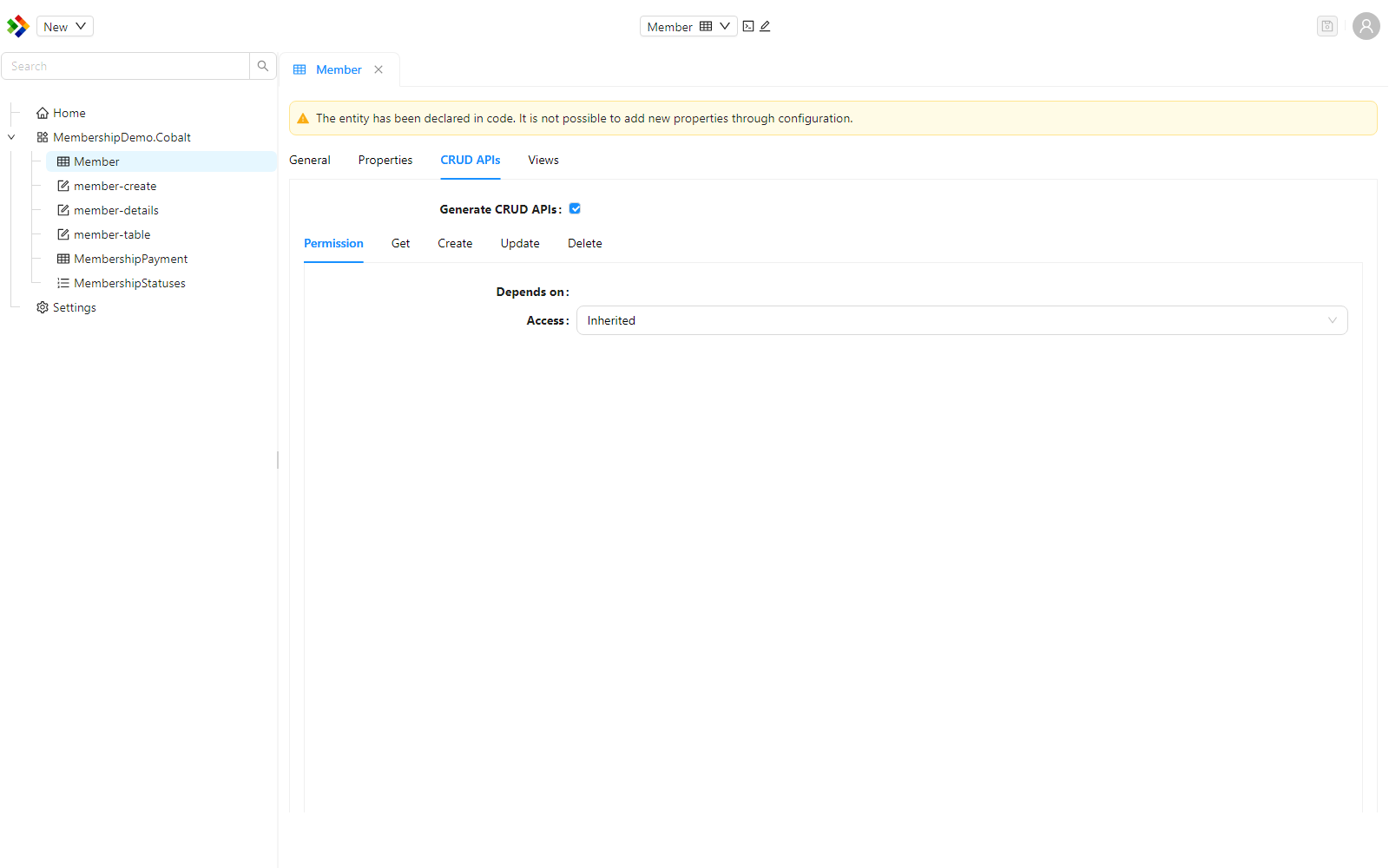Open the Member entity selector dropdown

(x=688, y=27)
